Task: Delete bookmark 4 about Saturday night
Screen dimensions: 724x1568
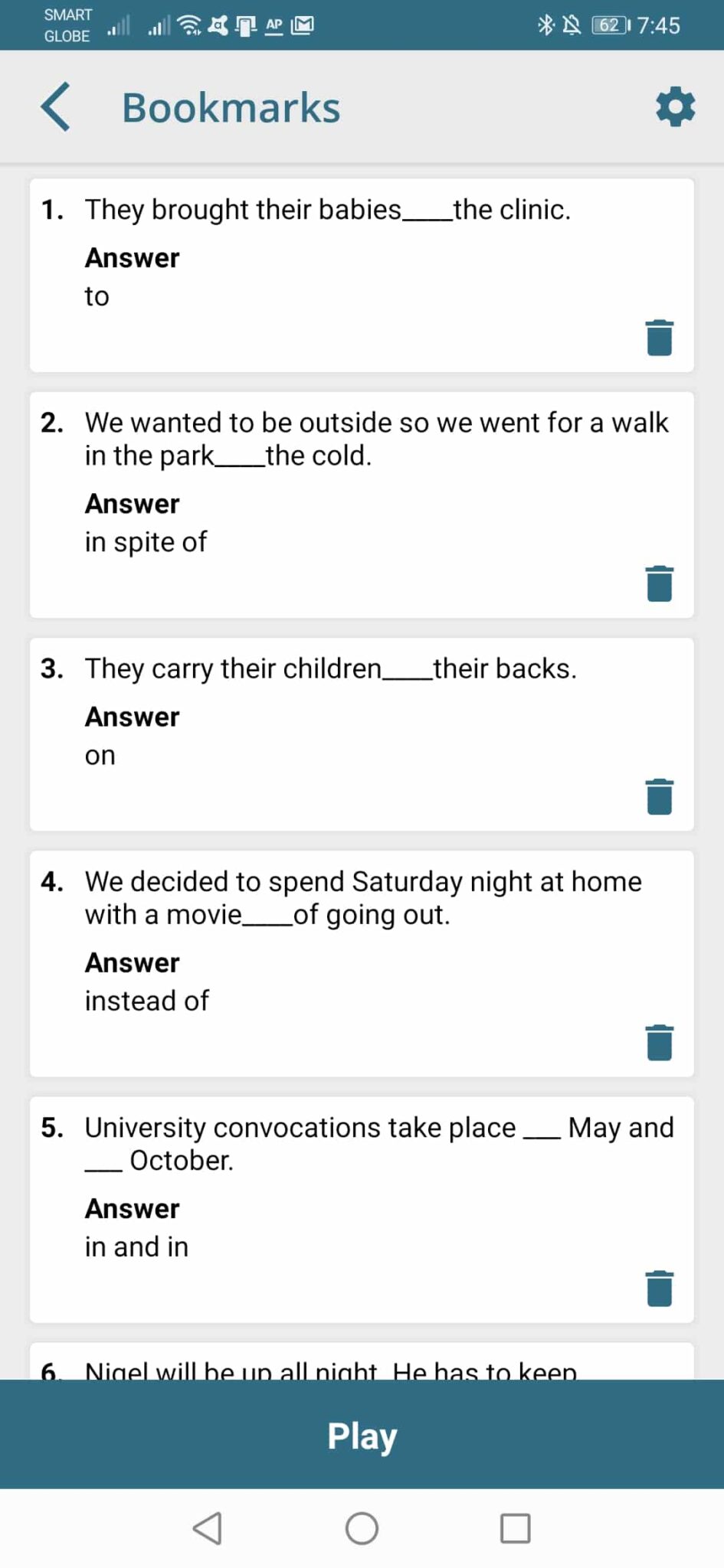Action: (x=659, y=1042)
